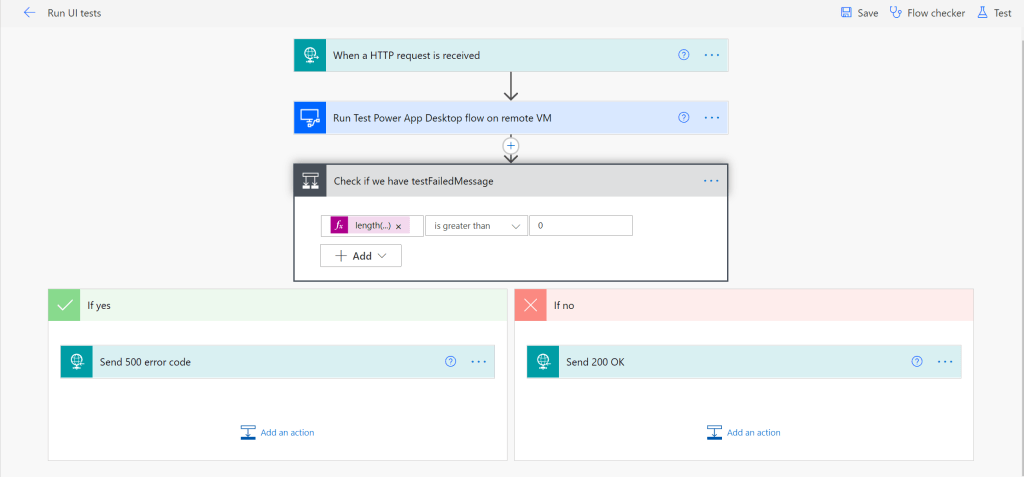Image resolution: width=1024 pixels, height=477 pixels.
Task: Open the Send 200 OK ellipsis menu
Action: coord(945,362)
